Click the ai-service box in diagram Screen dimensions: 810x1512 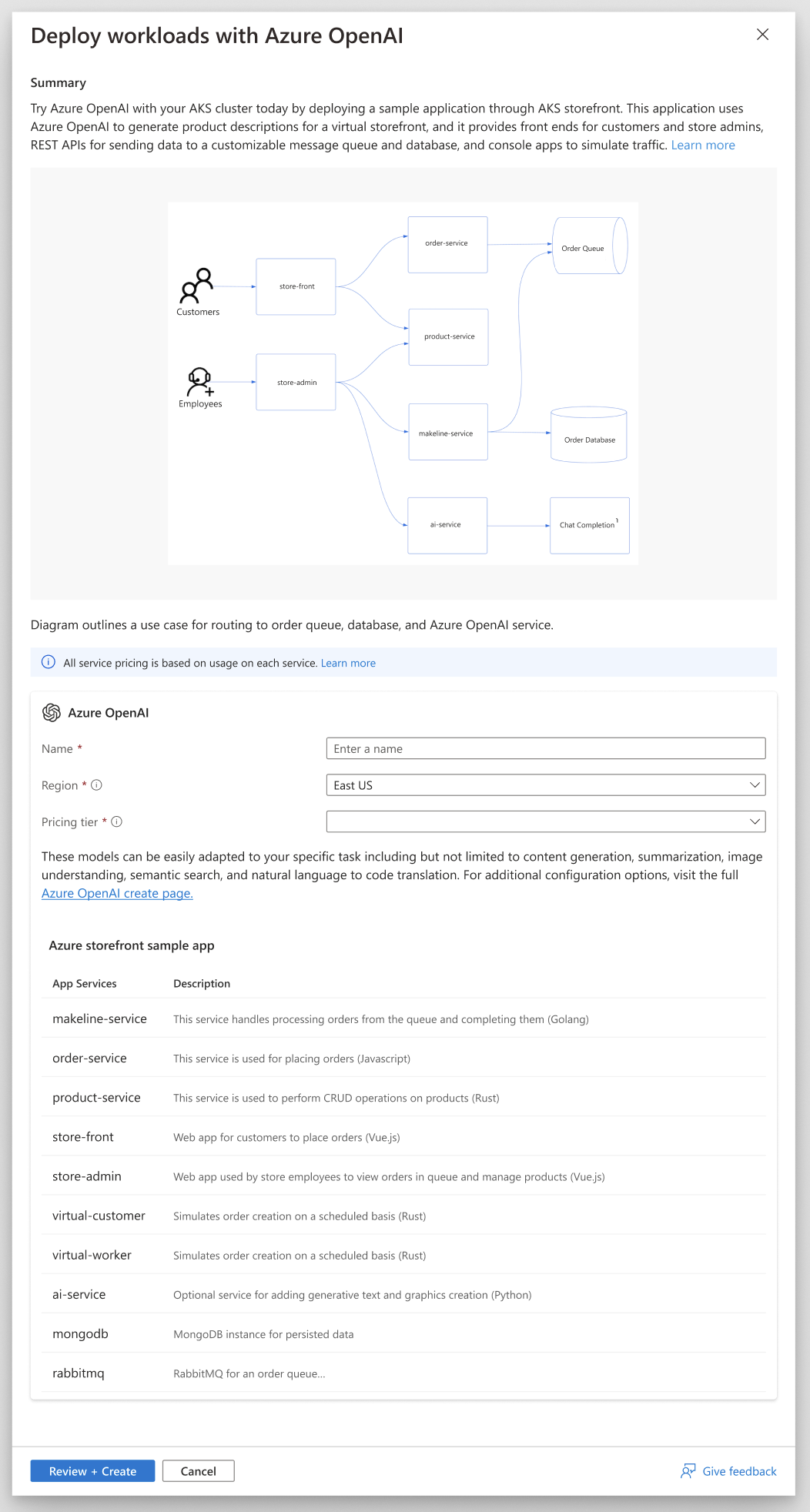(447, 526)
